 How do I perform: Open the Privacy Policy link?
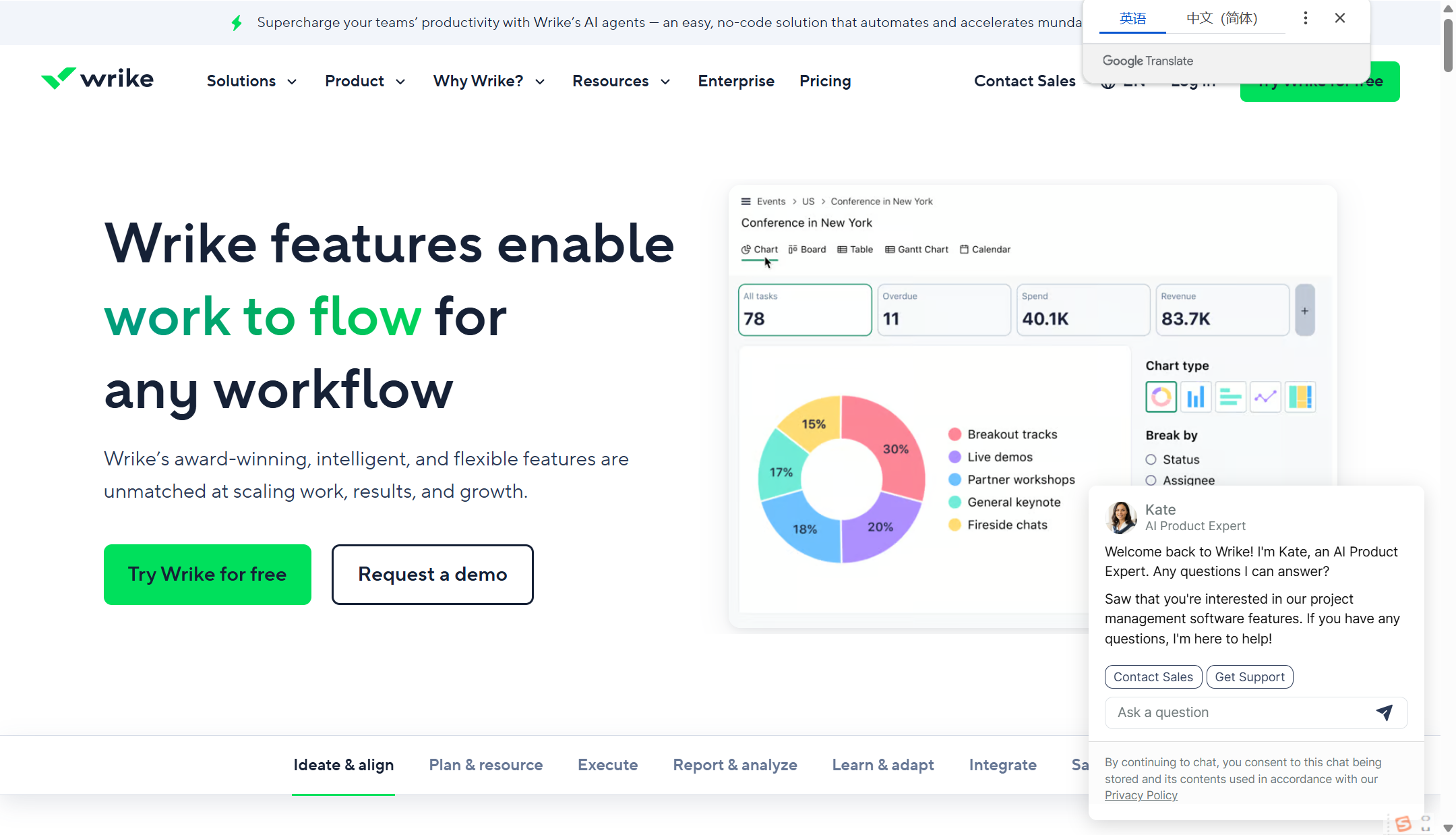1141,795
